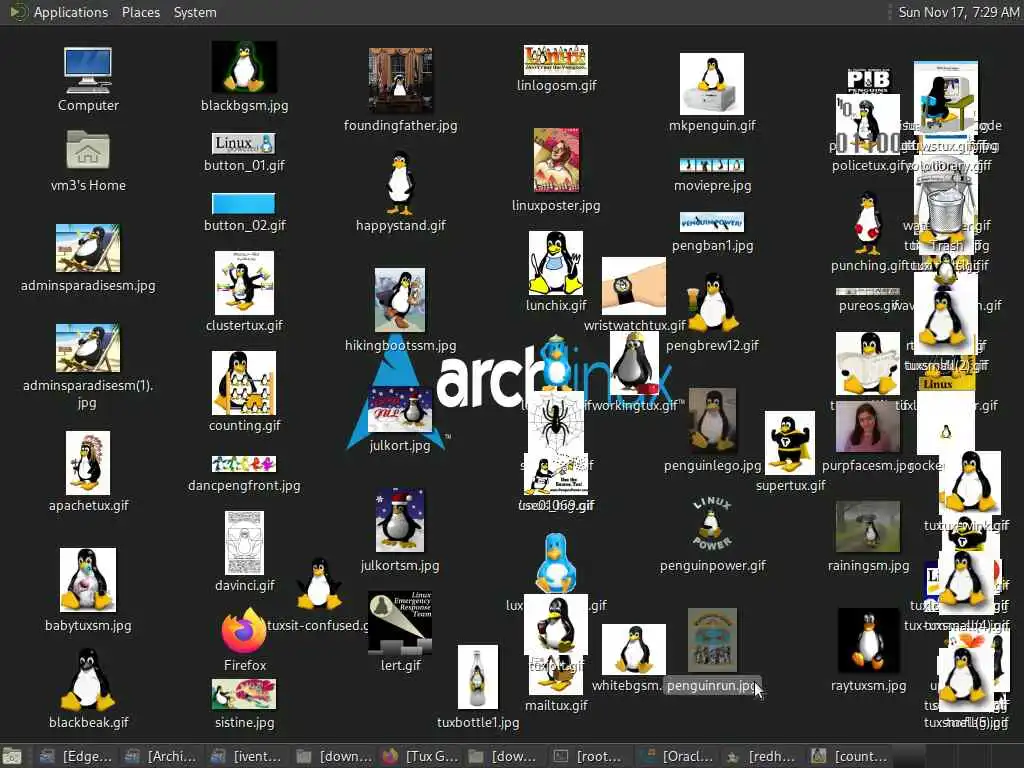Switch to the [Archi... taskbar window

click(x=163, y=756)
